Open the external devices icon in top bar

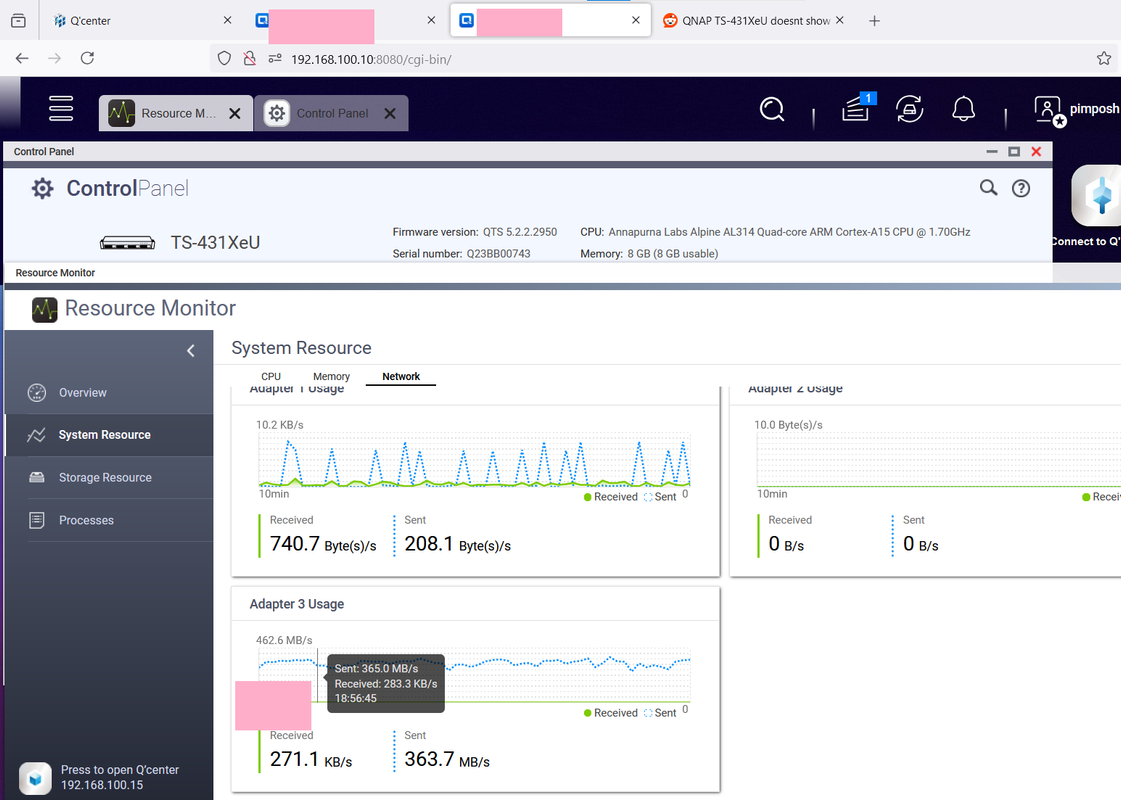pyautogui.click(x=909, y=109)
